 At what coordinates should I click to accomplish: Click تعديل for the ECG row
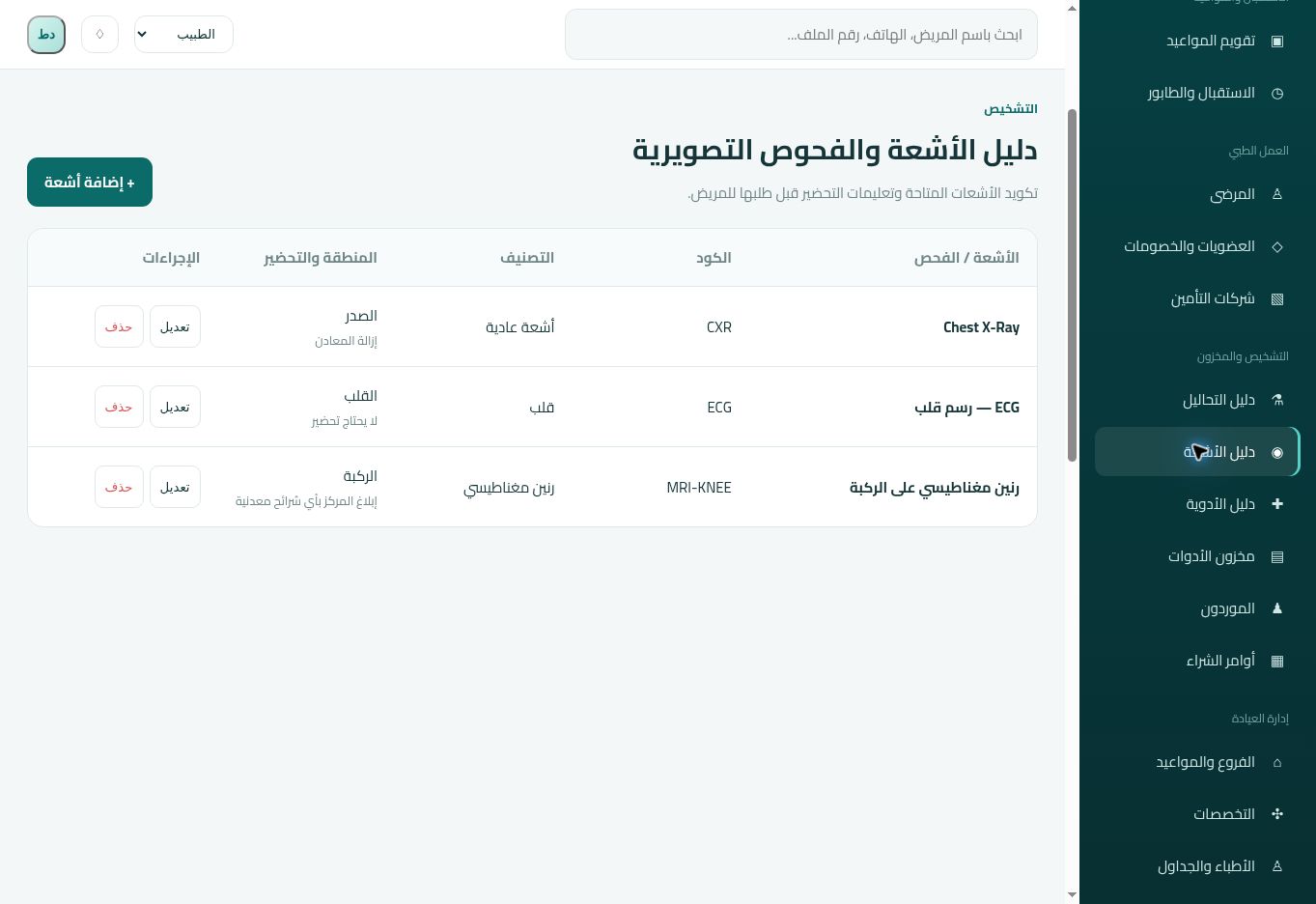[x=175, y=407]
